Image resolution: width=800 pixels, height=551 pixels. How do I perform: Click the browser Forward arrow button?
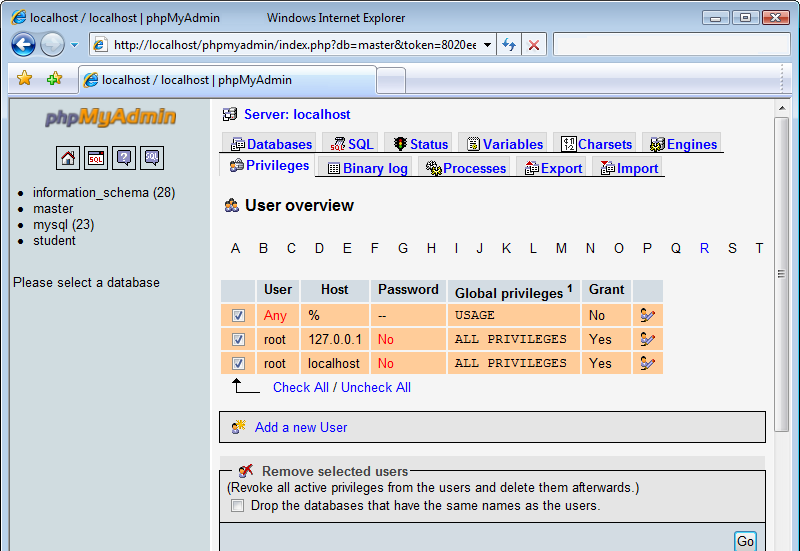point(52,44)
